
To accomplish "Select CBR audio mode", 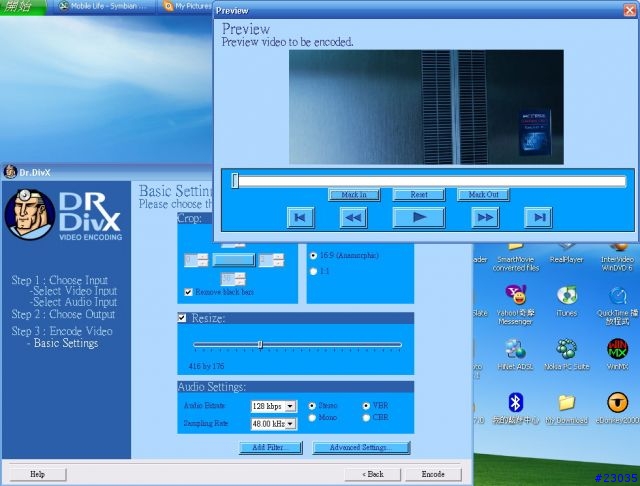I will [366, 417].
